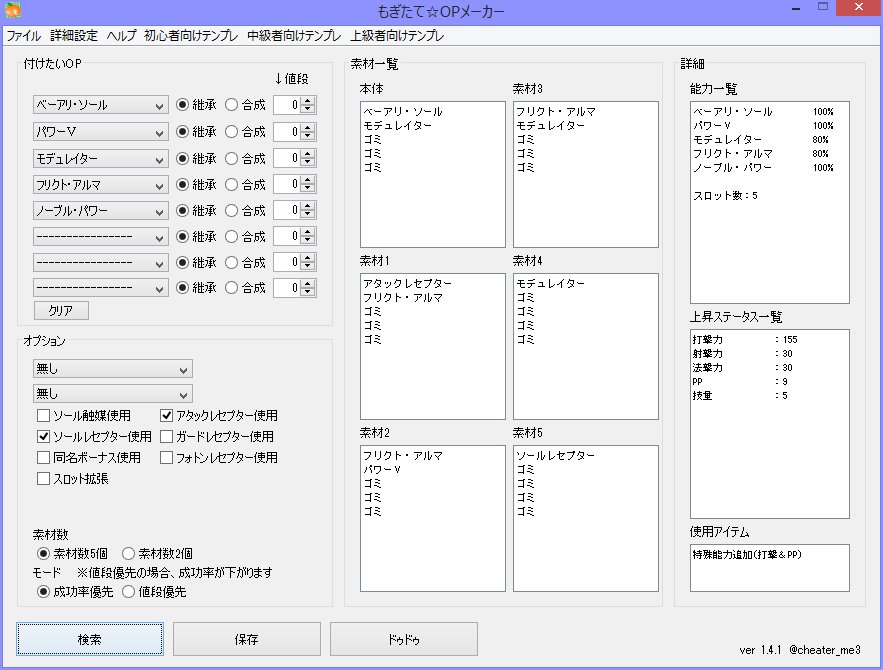The image size is (883, 670).
Task: Click ソールレセプター in 素材5 list
Action: tap(555, 455)
